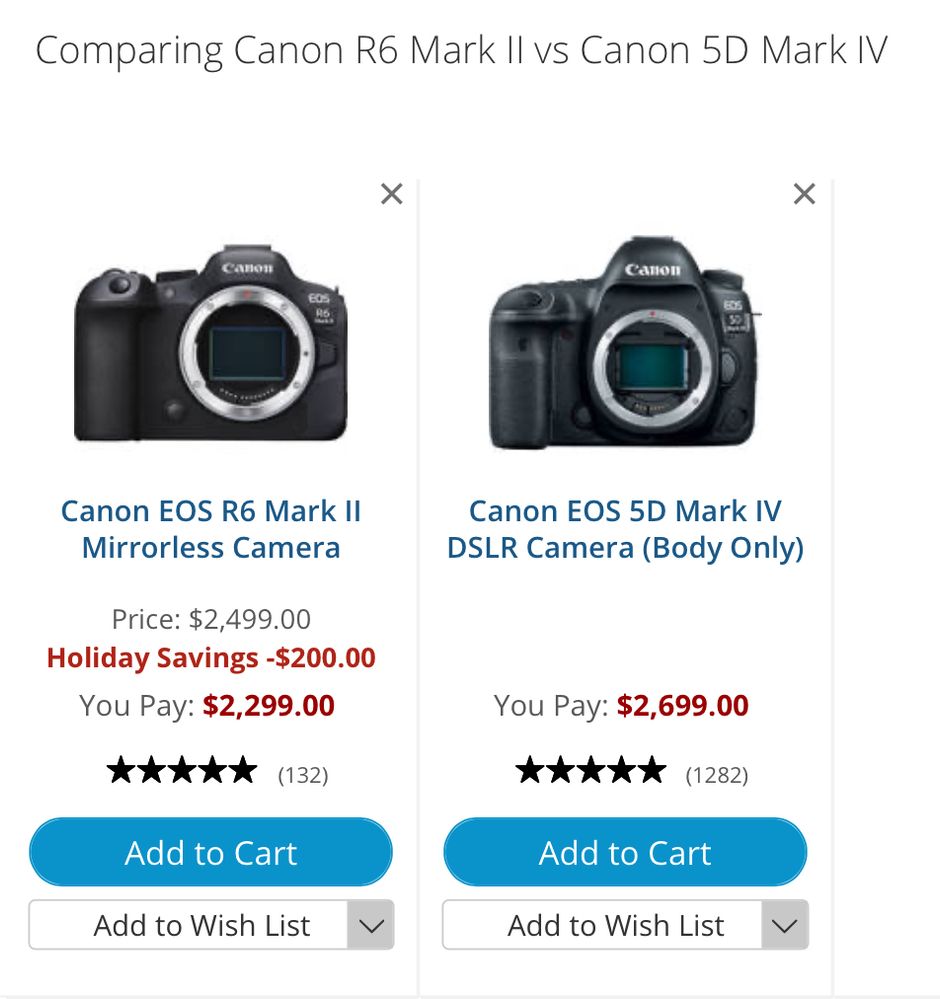Click the Comparing Canon R6 Mark II heading
Image resolution: width=940 pixels, height=999 pixels.
coord(461,51)
